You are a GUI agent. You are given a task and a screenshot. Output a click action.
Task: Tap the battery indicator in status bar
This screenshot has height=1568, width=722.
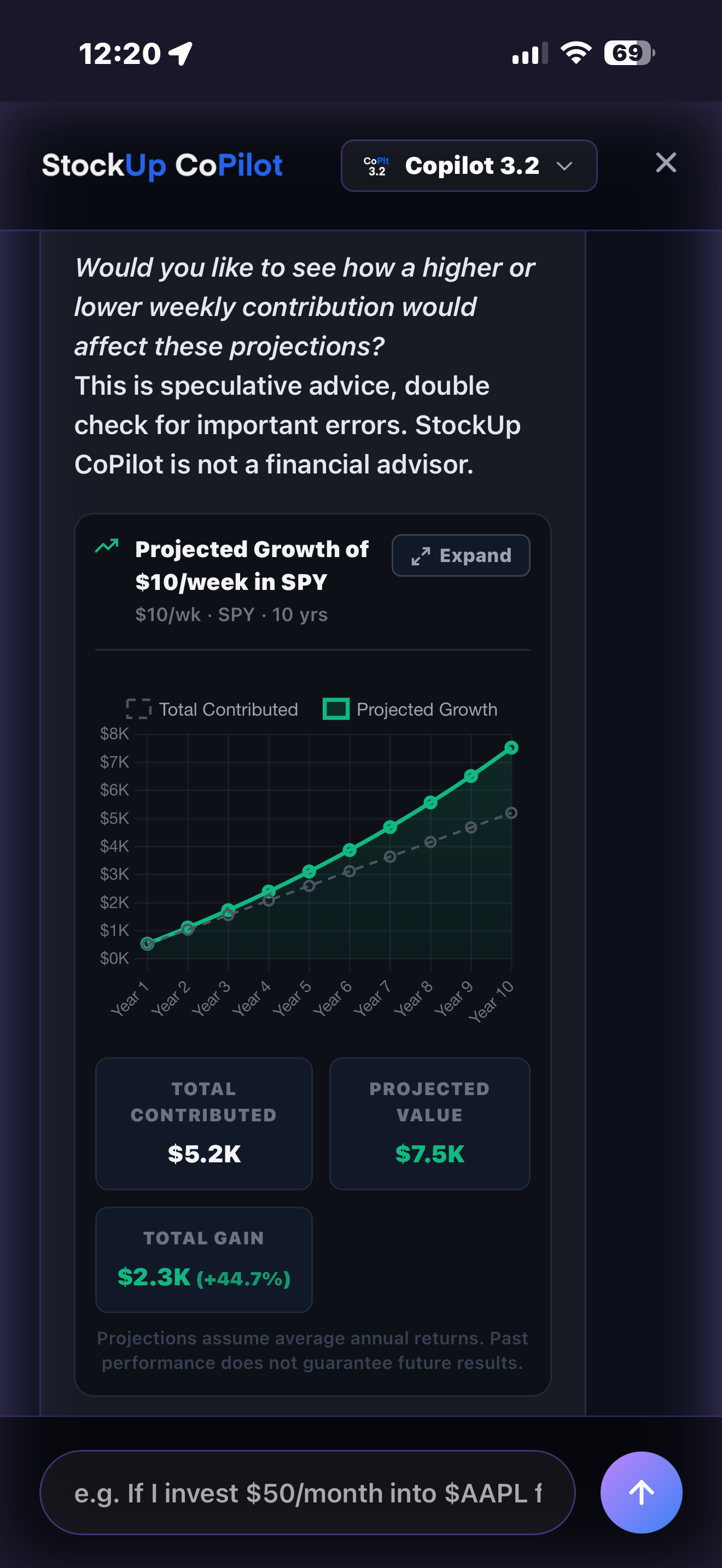coord(629,53)
